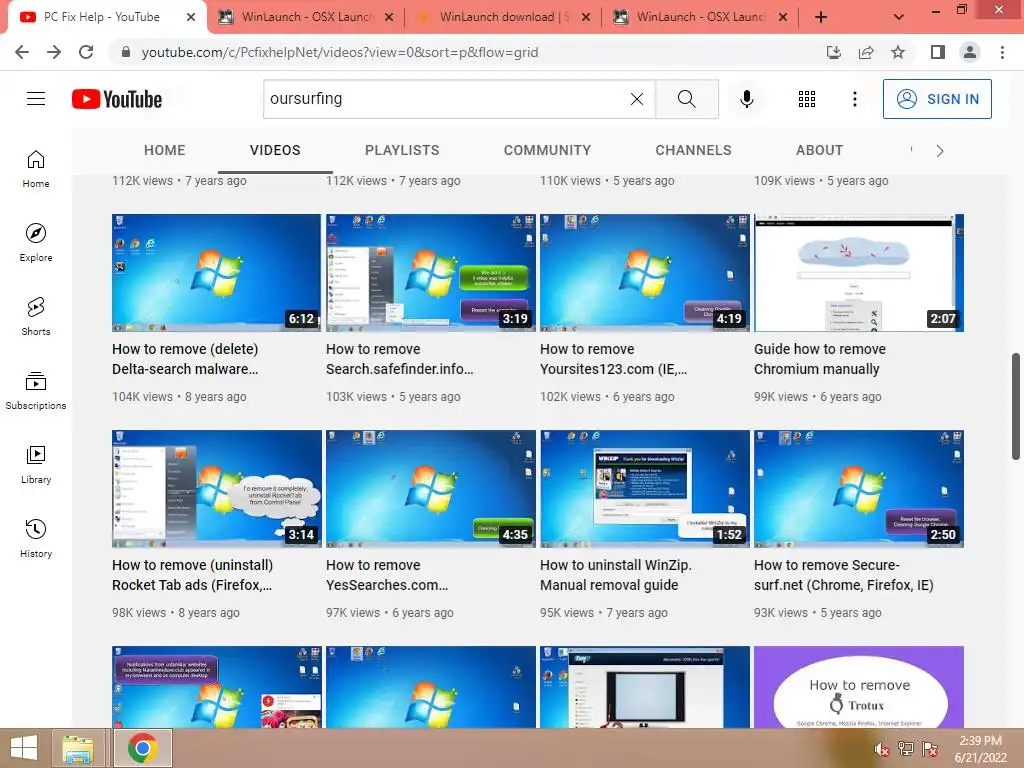Open 'How to uninstall WinZip' title

click(x=615, y=575)
